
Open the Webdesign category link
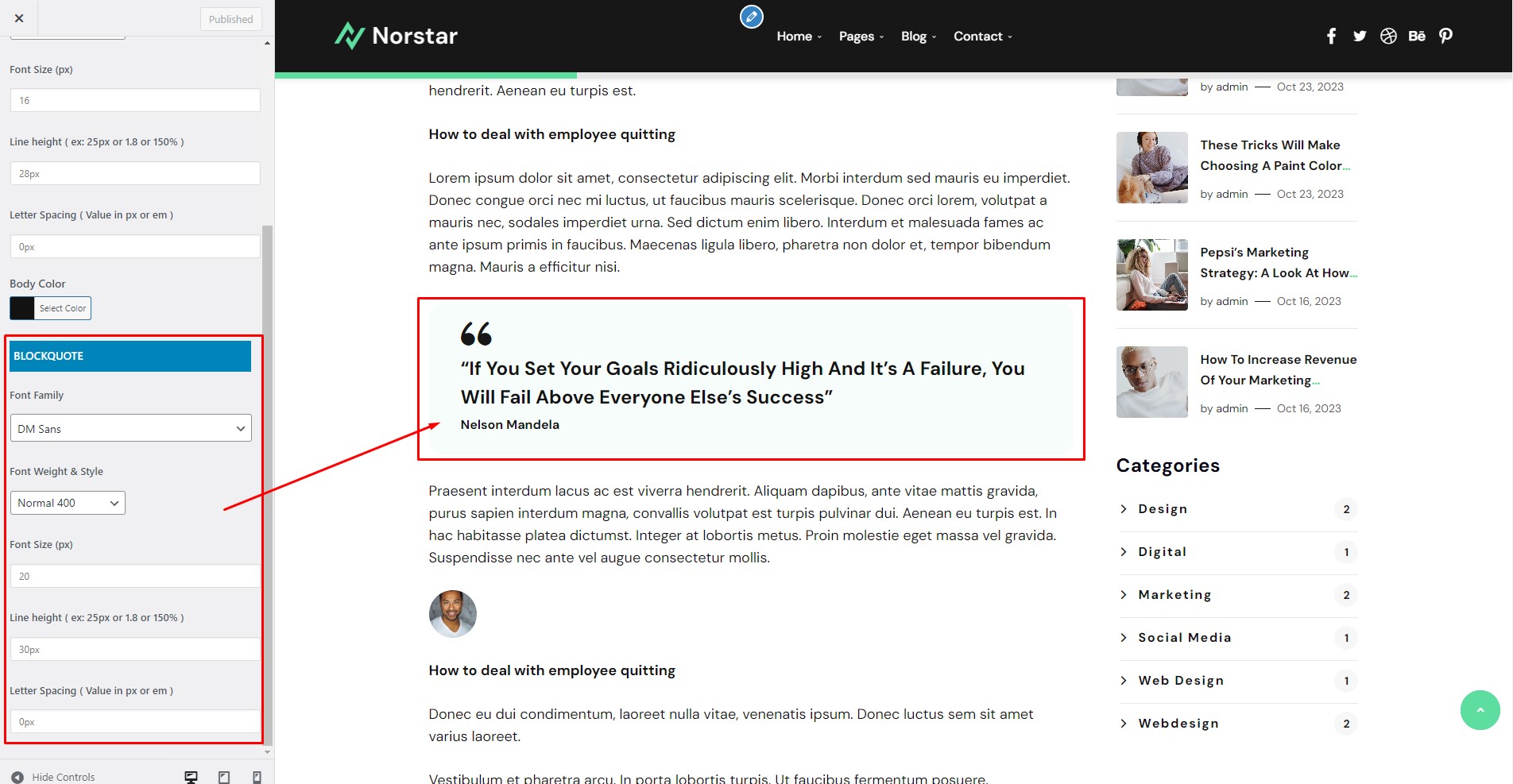(x=1178, y=724)
